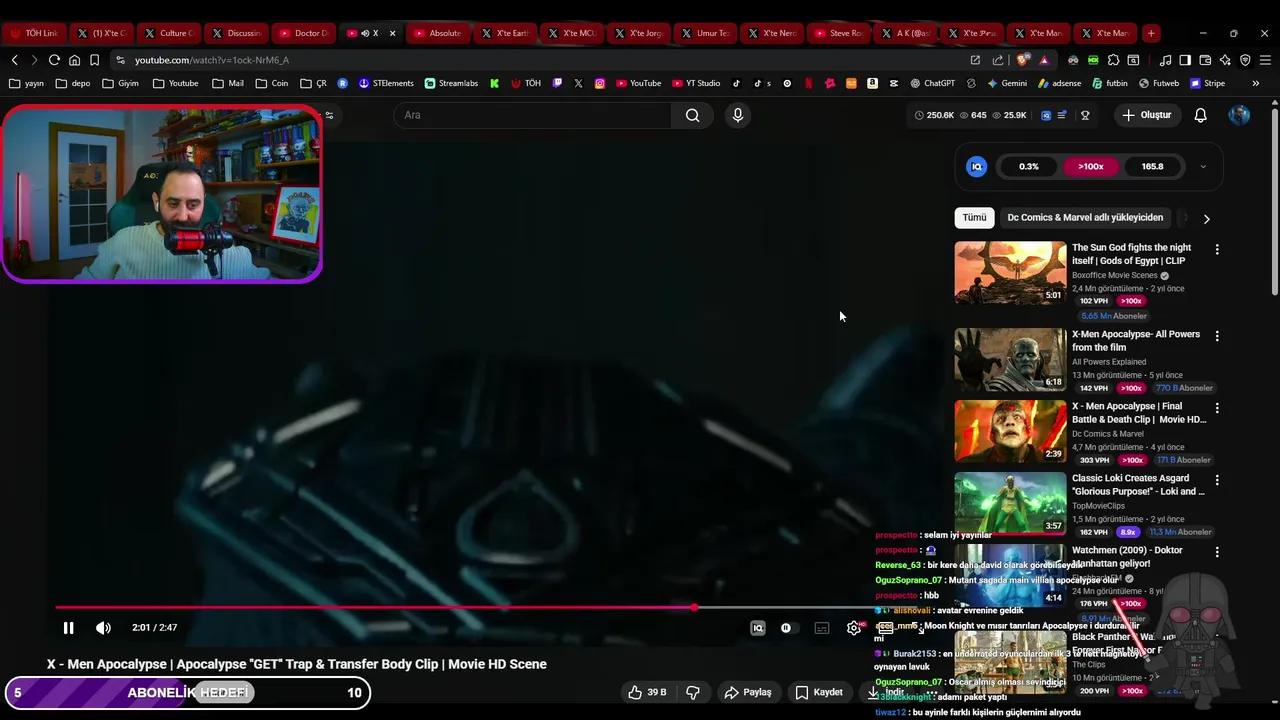The height and width of the screenshot is (720, 1280).
Task: Open the browser hamburger menu
Action: pos(1265,60)
